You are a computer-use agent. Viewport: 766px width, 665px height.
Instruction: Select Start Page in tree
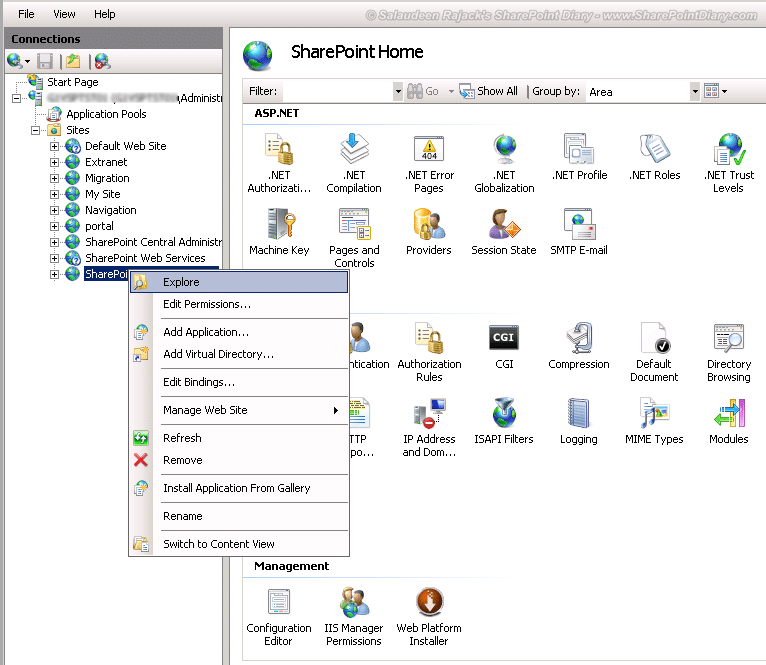tap(72, 82)
